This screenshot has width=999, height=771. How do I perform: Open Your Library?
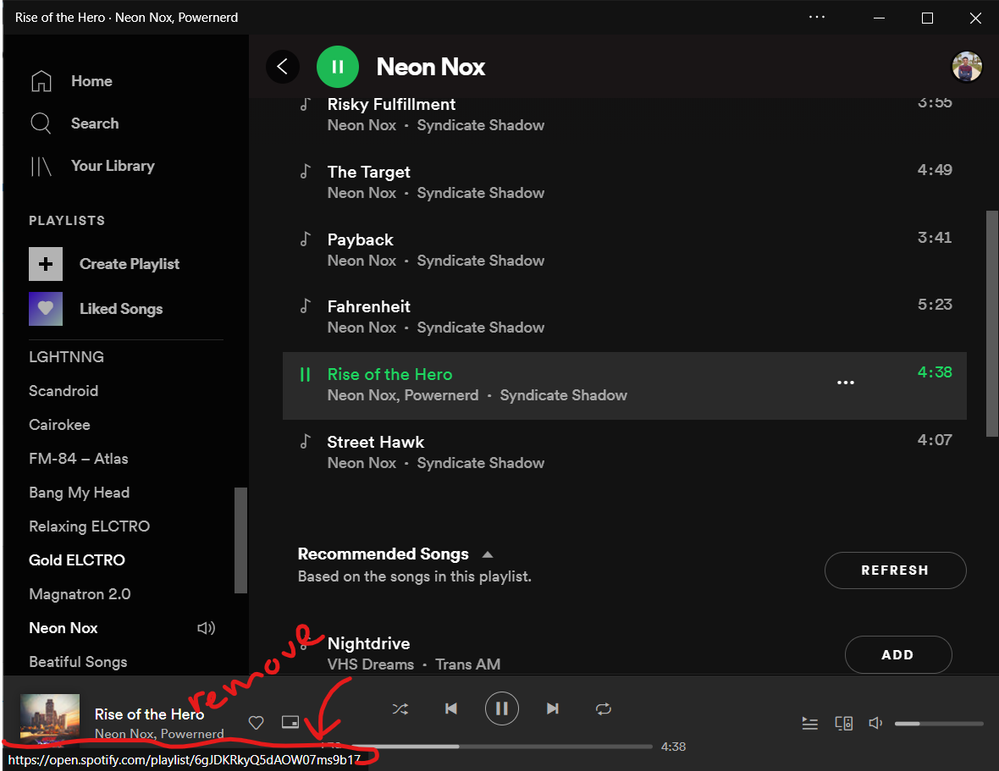click(114, 166)
